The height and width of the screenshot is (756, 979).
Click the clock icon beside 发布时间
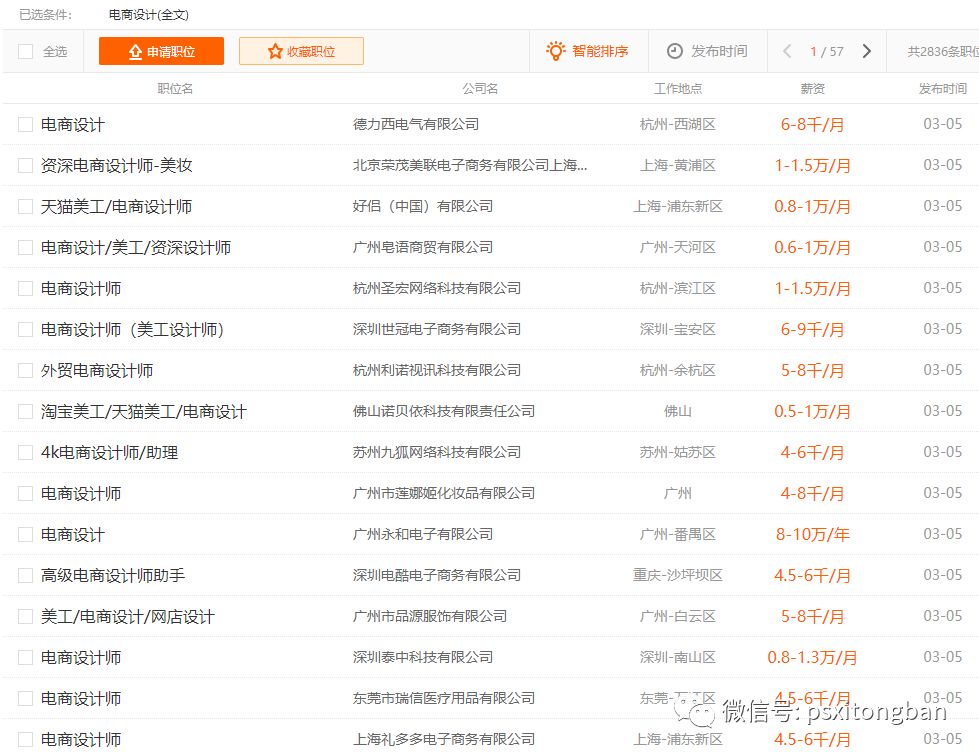[674, 48]
